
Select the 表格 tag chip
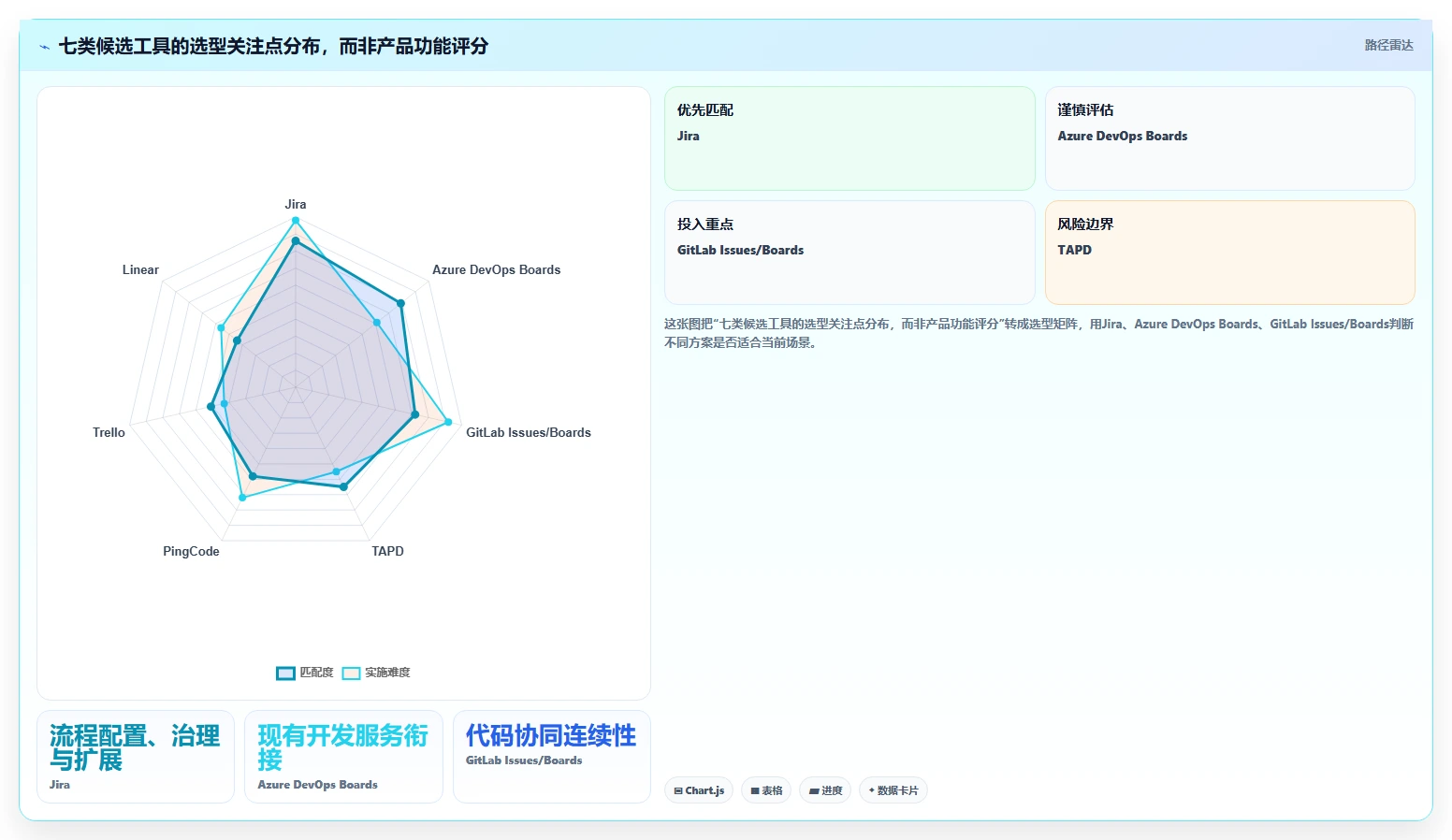point(766,790)
